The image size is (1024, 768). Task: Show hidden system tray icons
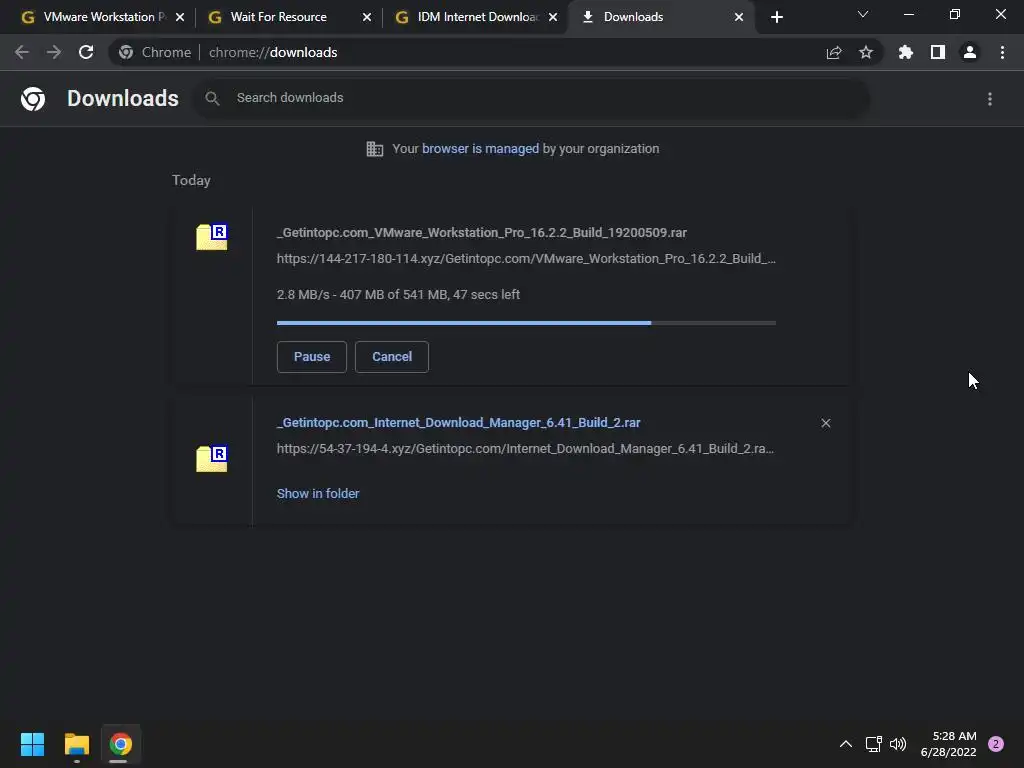click(x=846, y=744)
